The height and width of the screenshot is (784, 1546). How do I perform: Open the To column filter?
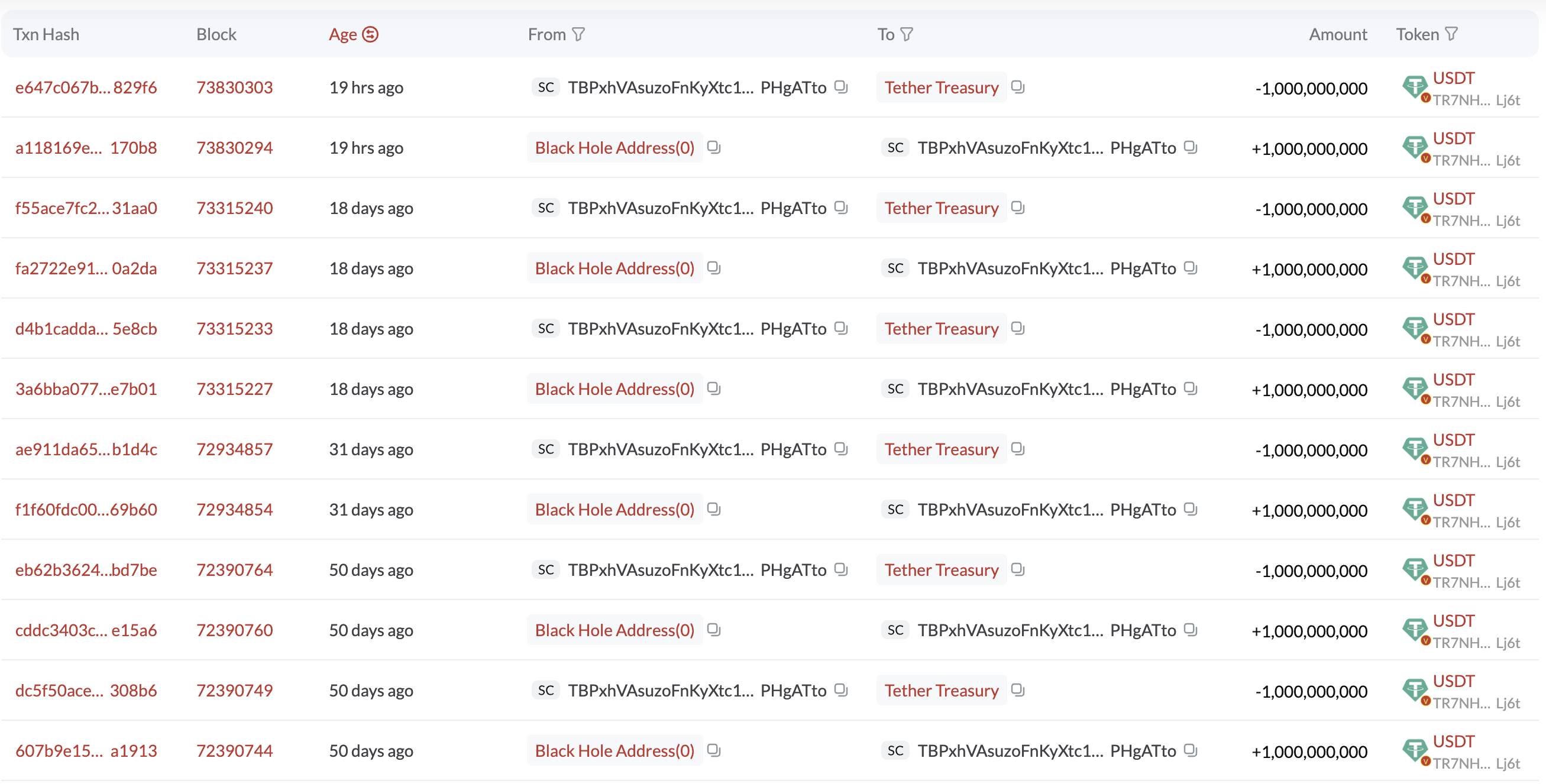pyautogui.click(x=907, y=35)
